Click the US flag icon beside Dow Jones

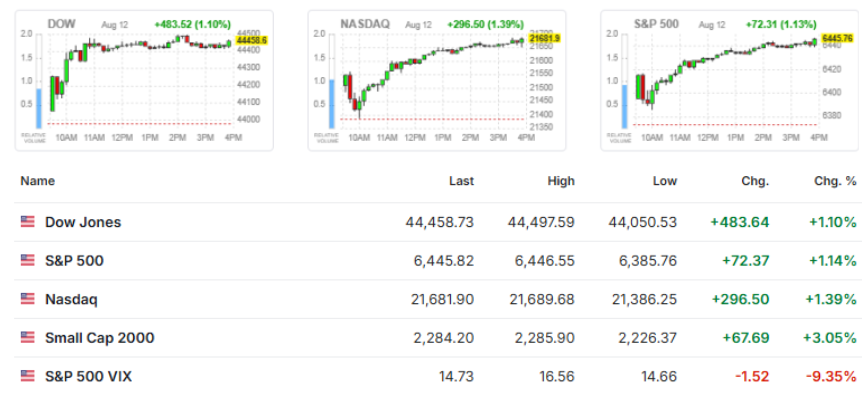point(27,222)
